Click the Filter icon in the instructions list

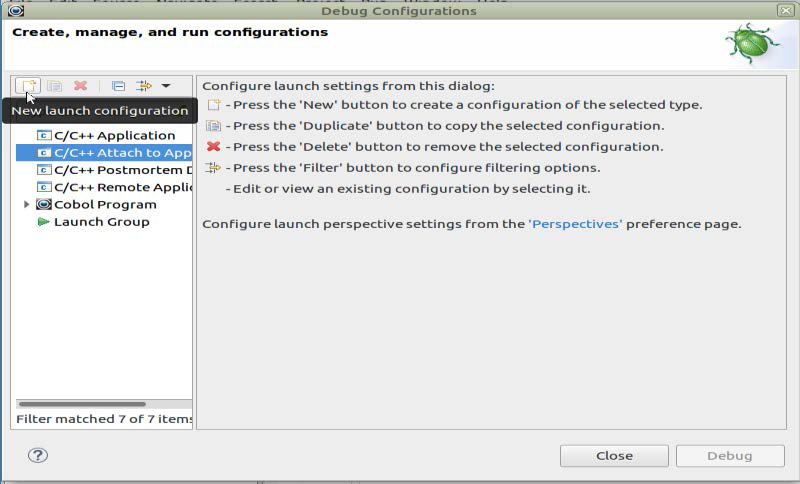click(x=213, y=167)
